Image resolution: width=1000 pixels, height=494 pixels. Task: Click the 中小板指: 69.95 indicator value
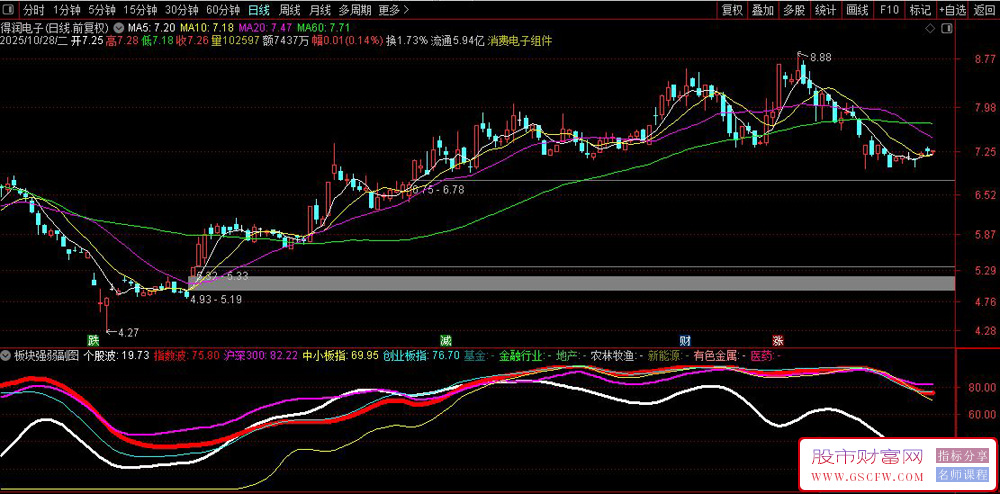point(340,356)
